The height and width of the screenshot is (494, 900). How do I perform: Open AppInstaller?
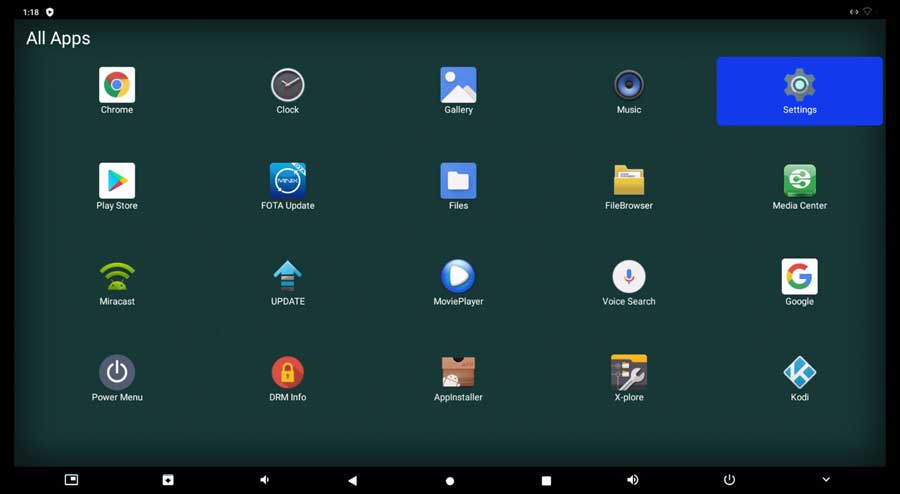[x=458, y=378]
